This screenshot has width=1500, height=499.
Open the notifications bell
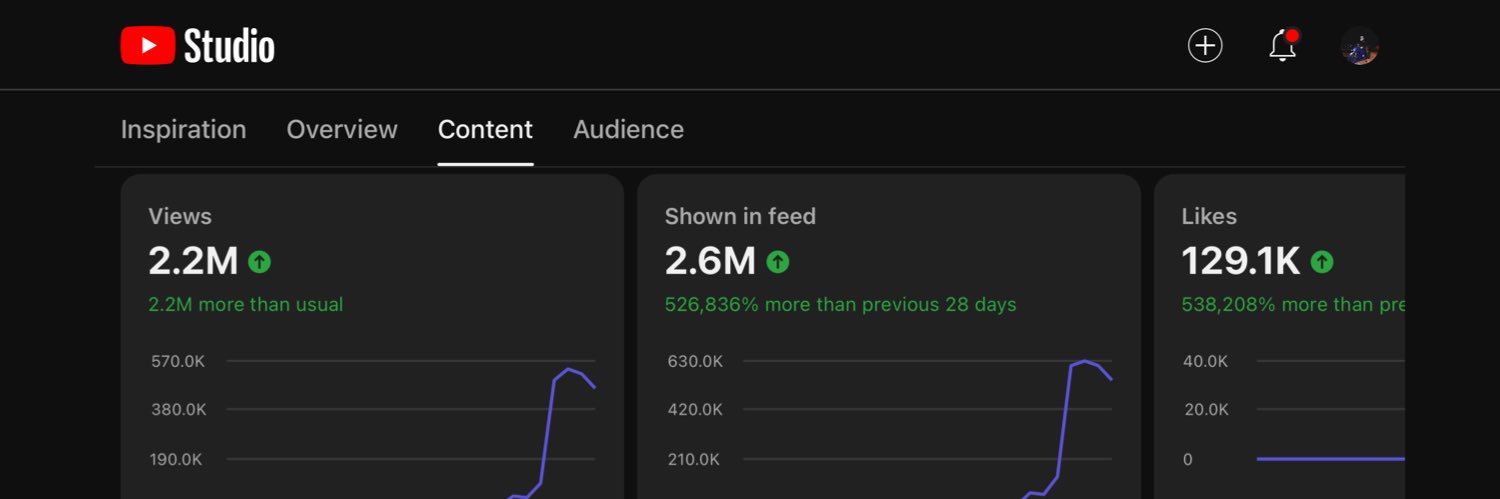1283,46
